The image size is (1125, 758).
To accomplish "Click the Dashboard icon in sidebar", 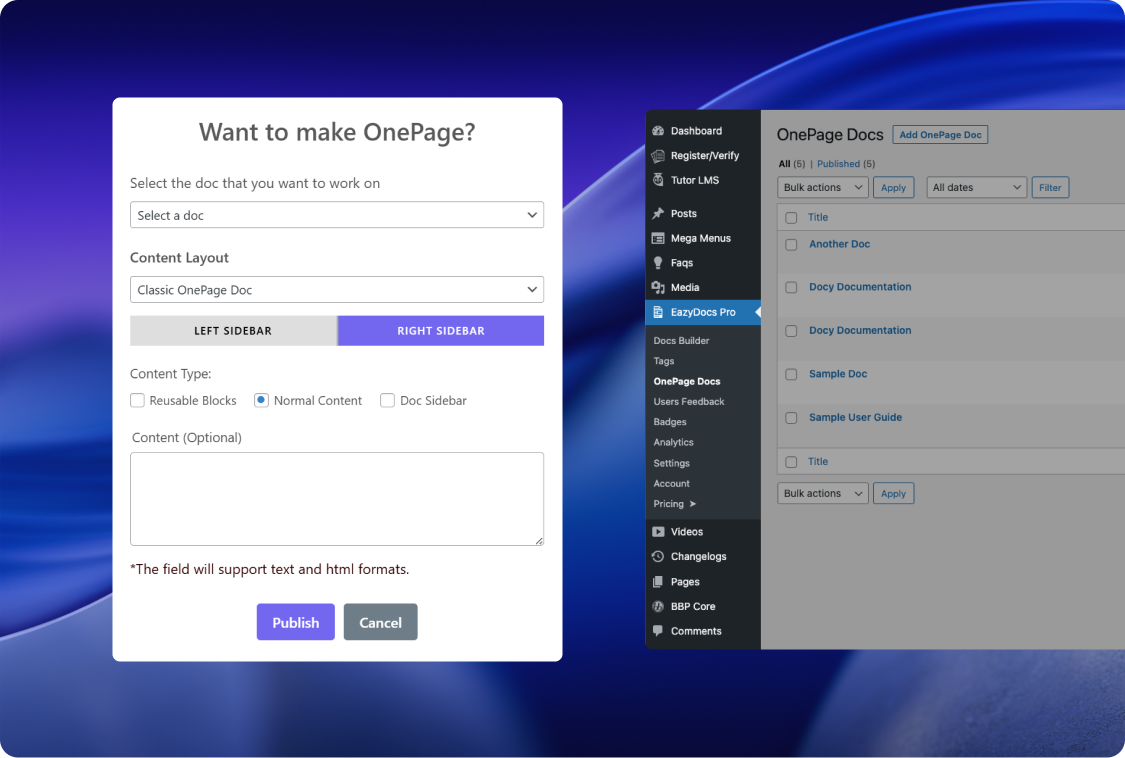I will [x=658, y=131].
